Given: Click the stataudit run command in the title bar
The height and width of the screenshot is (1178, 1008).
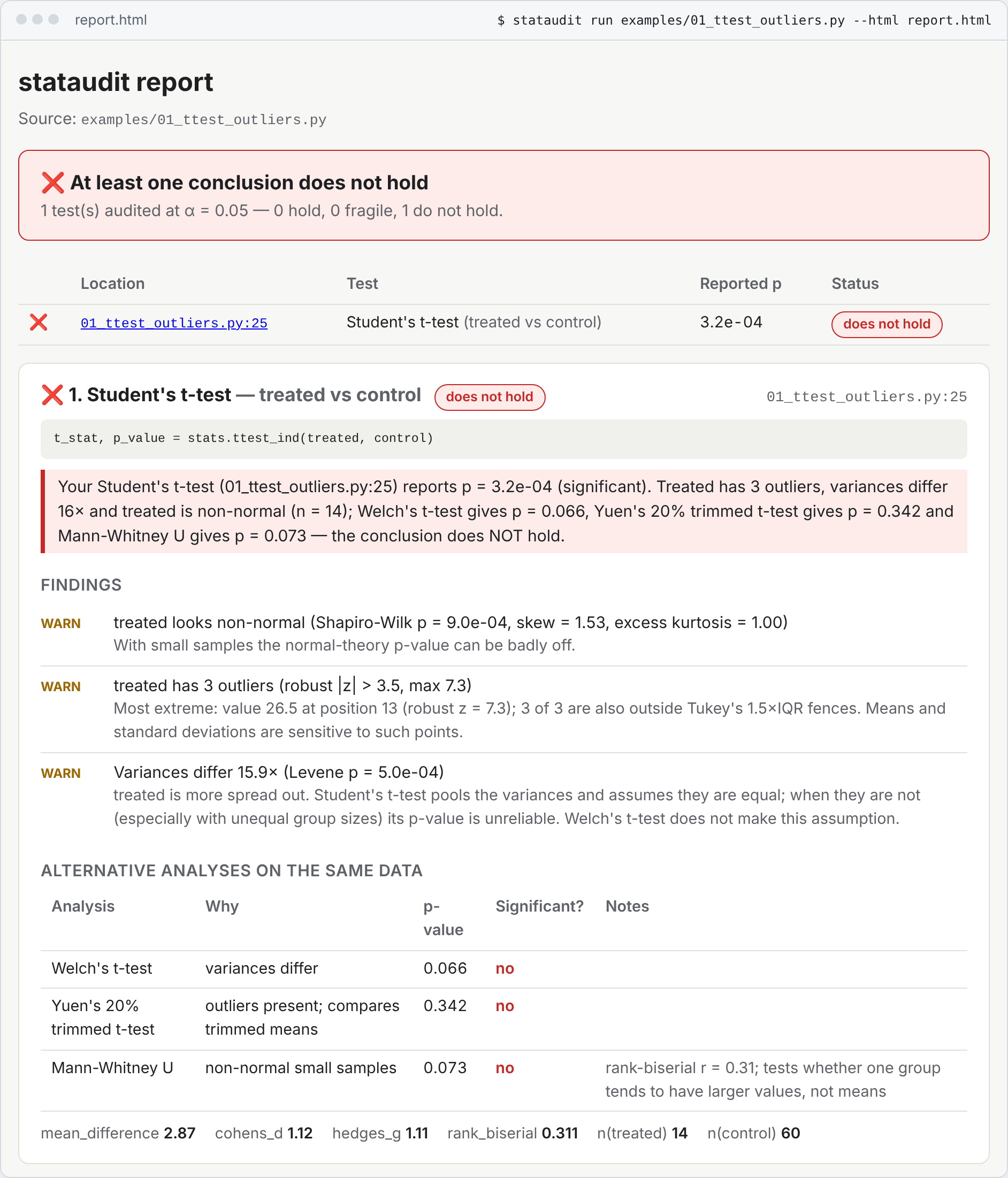Looking at the screenshot, I should pyautogui.click(x=744, y=20).
